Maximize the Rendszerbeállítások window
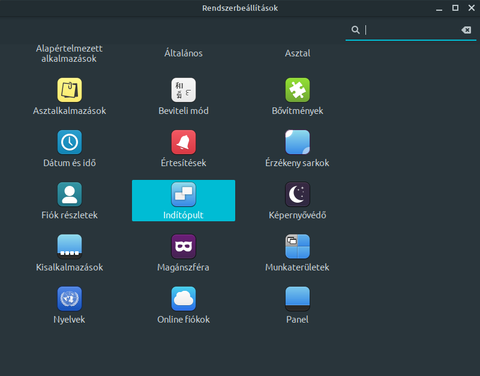This screenshot has width=480, height=376. [x=455, y=8]
